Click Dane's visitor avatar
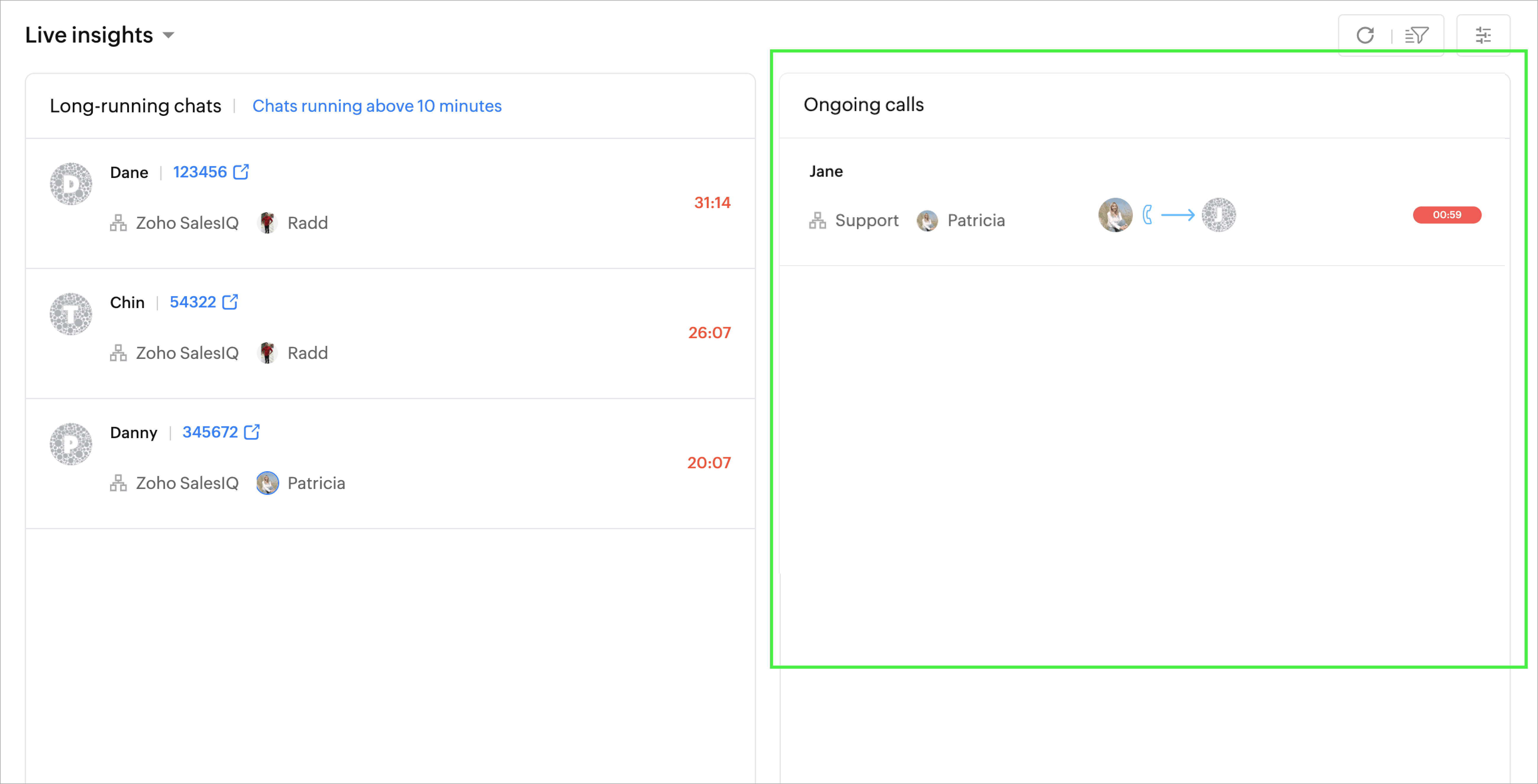The width and height of the screenshot is (1538, 784). click(70, 184)
